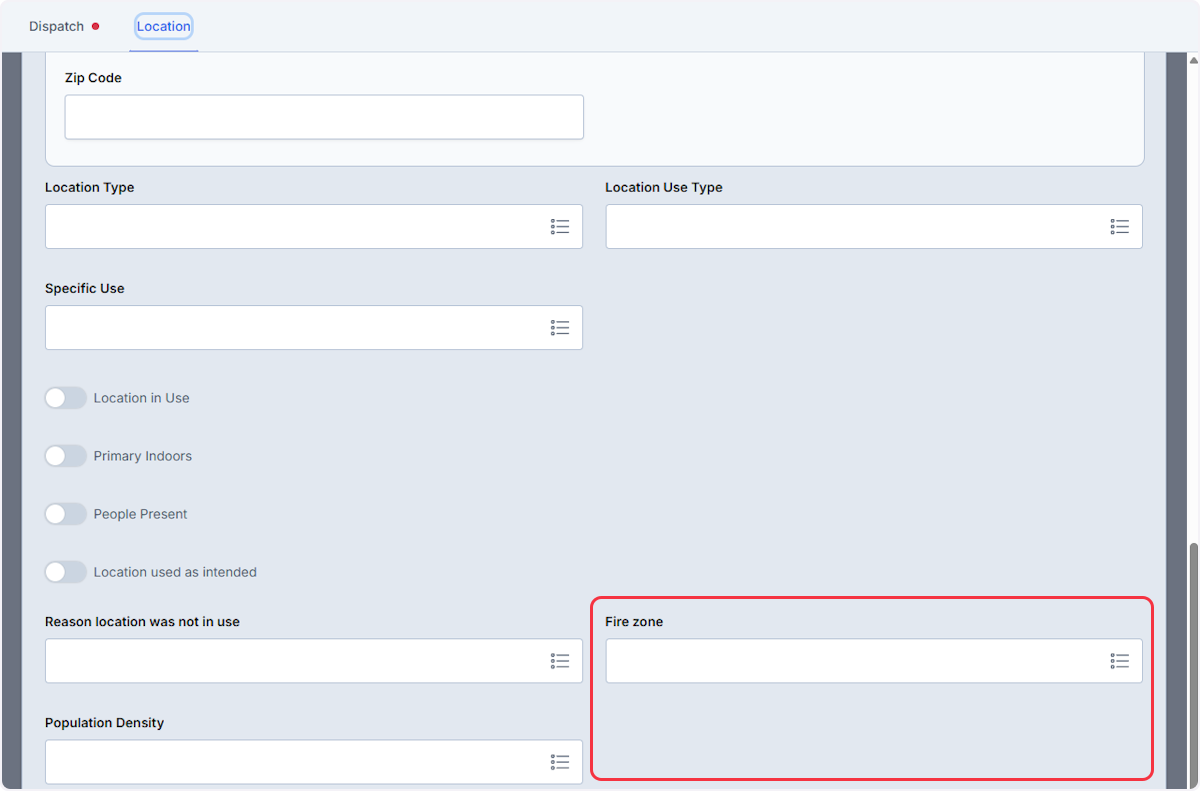Click the Zip Code field label
This screenshot has width=1200, height=791.
click(93, 78)
